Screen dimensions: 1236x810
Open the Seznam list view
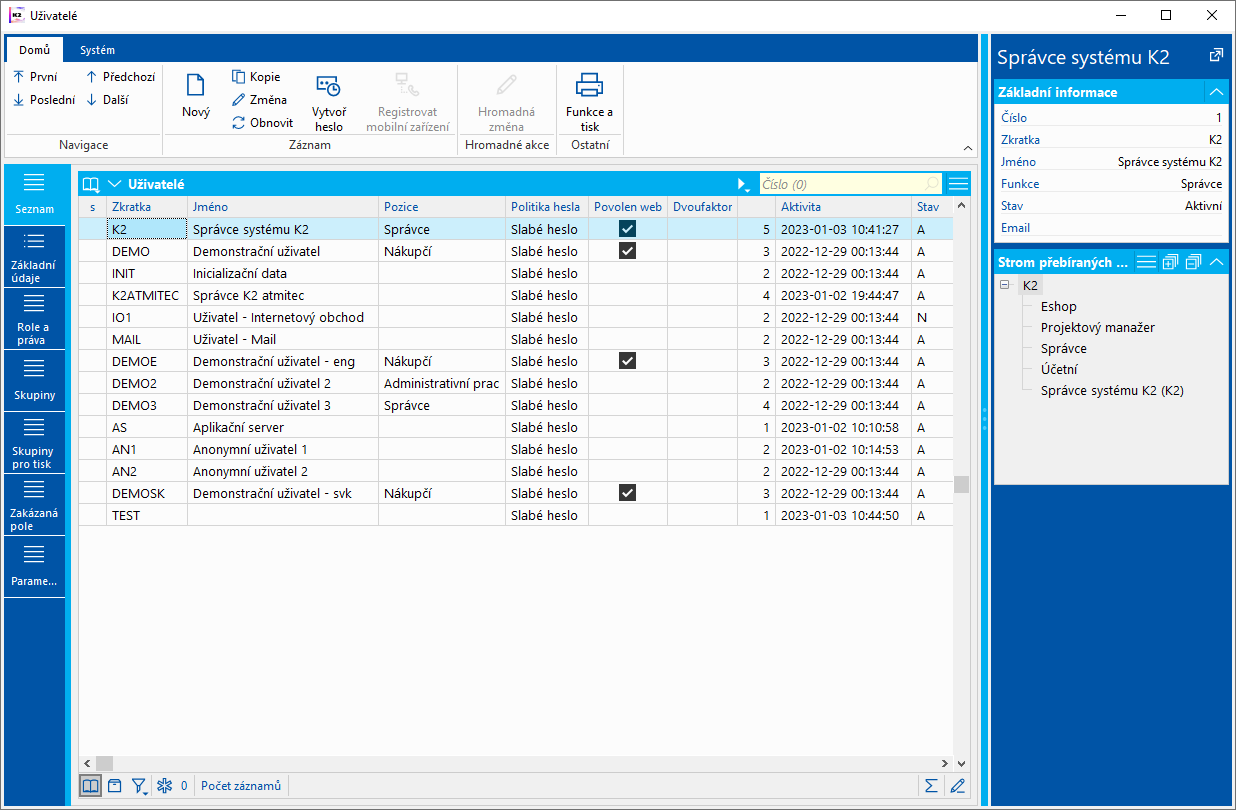35,195
